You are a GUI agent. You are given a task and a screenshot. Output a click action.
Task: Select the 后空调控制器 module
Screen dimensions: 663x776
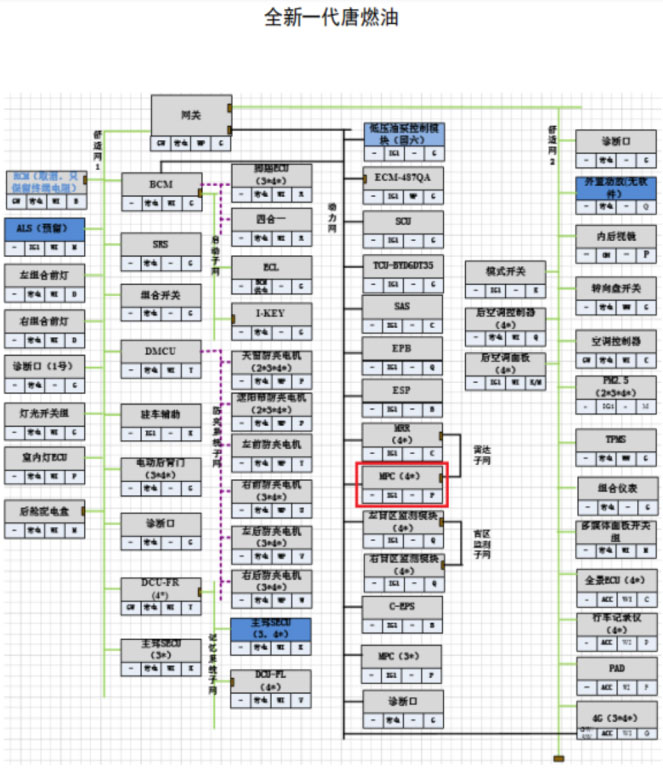click(x=506, y=327)
